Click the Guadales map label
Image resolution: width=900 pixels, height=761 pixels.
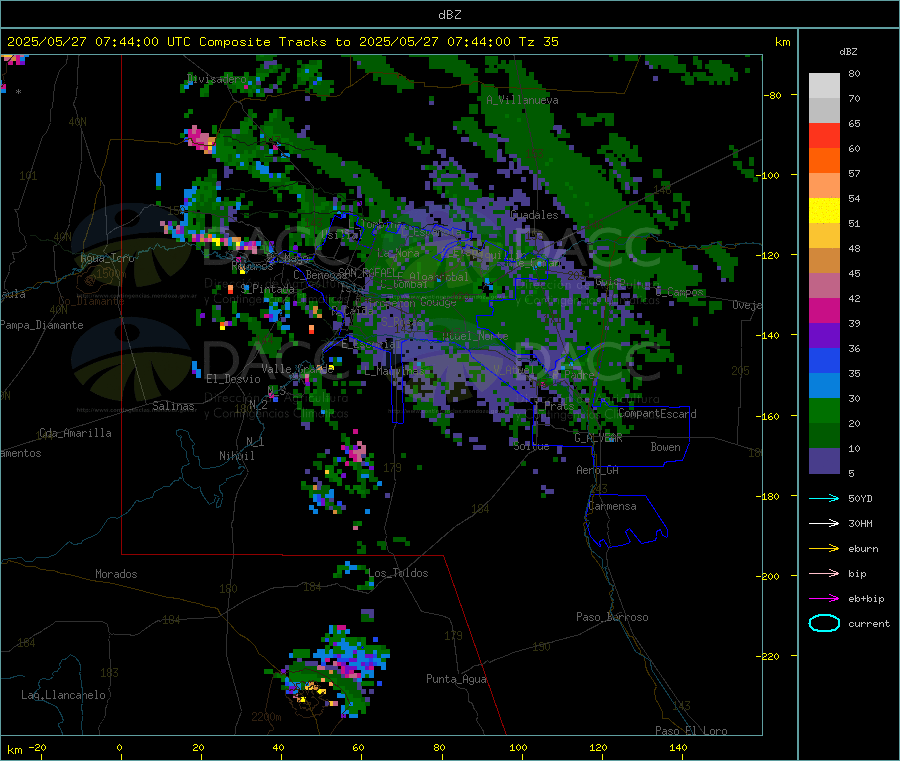pos(534,215)
